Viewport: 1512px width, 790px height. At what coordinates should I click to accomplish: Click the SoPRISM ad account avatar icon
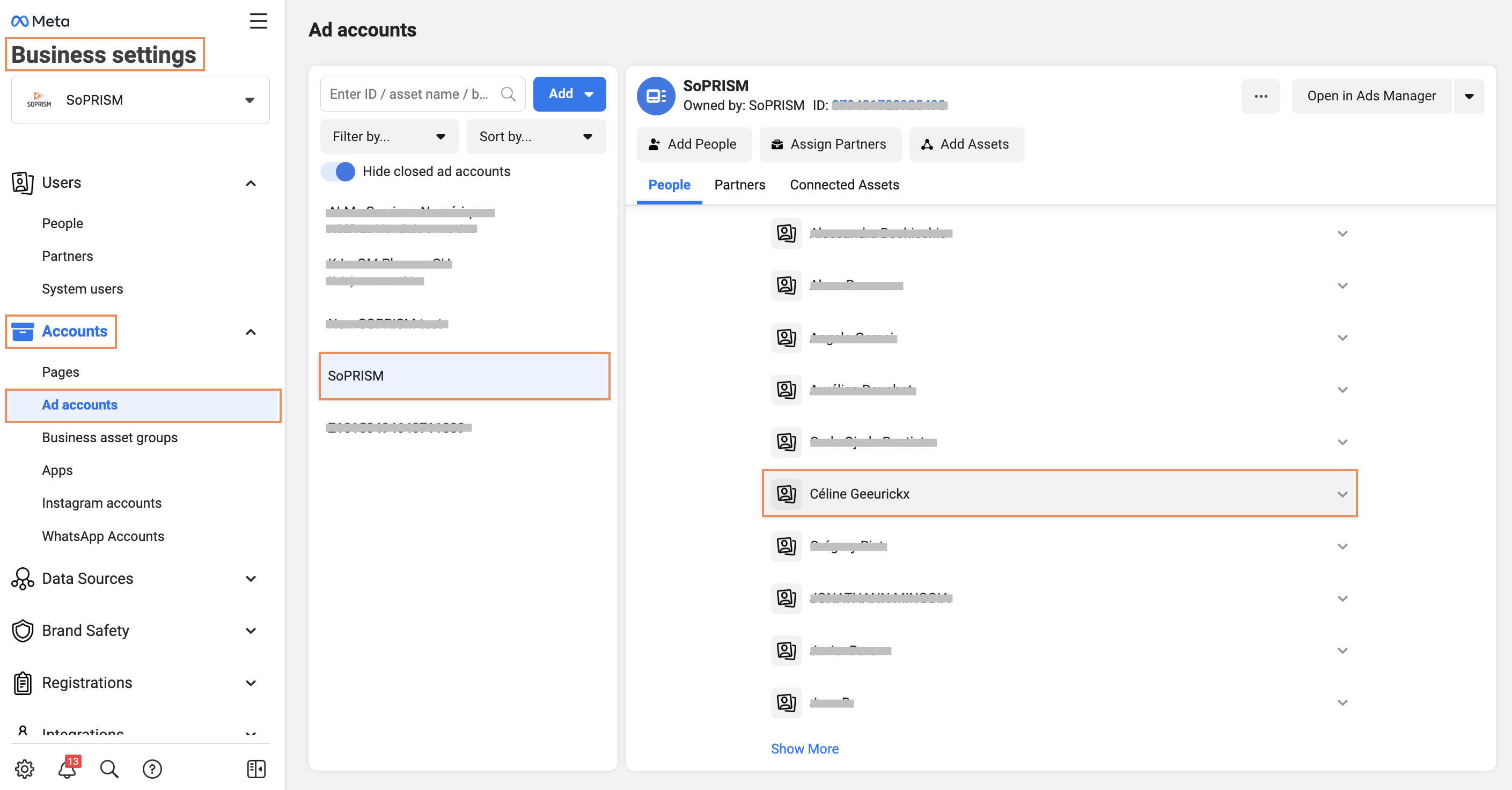(x=656, y=96)
